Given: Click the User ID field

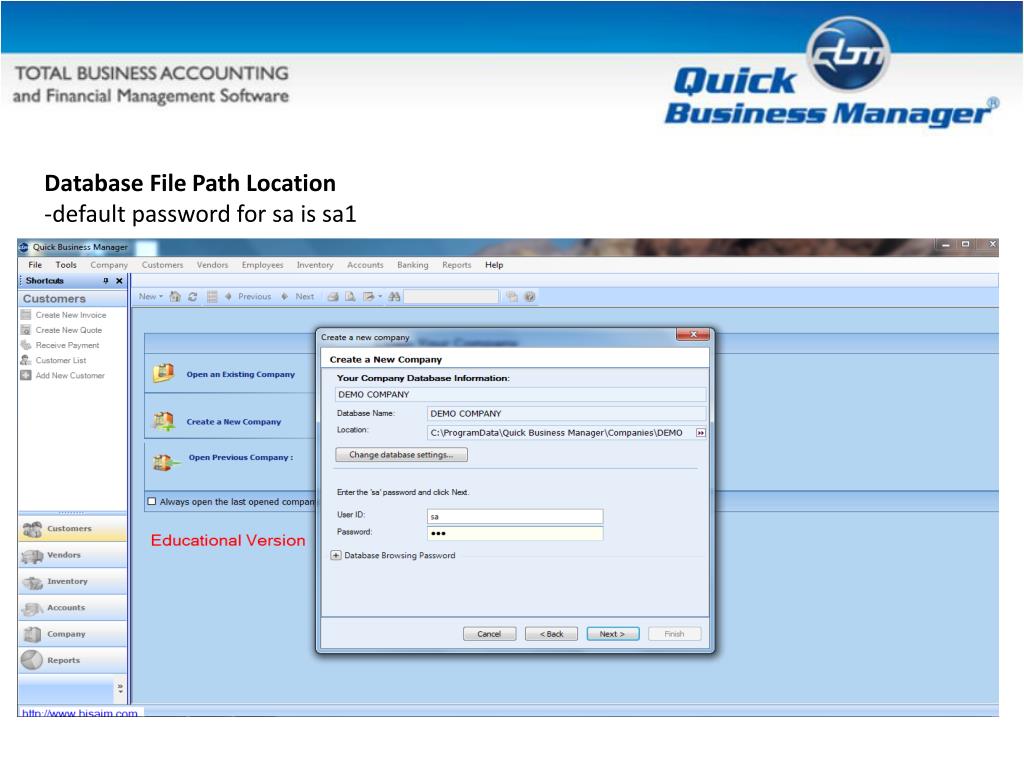Looking at the screenshot, I should 515,517.
